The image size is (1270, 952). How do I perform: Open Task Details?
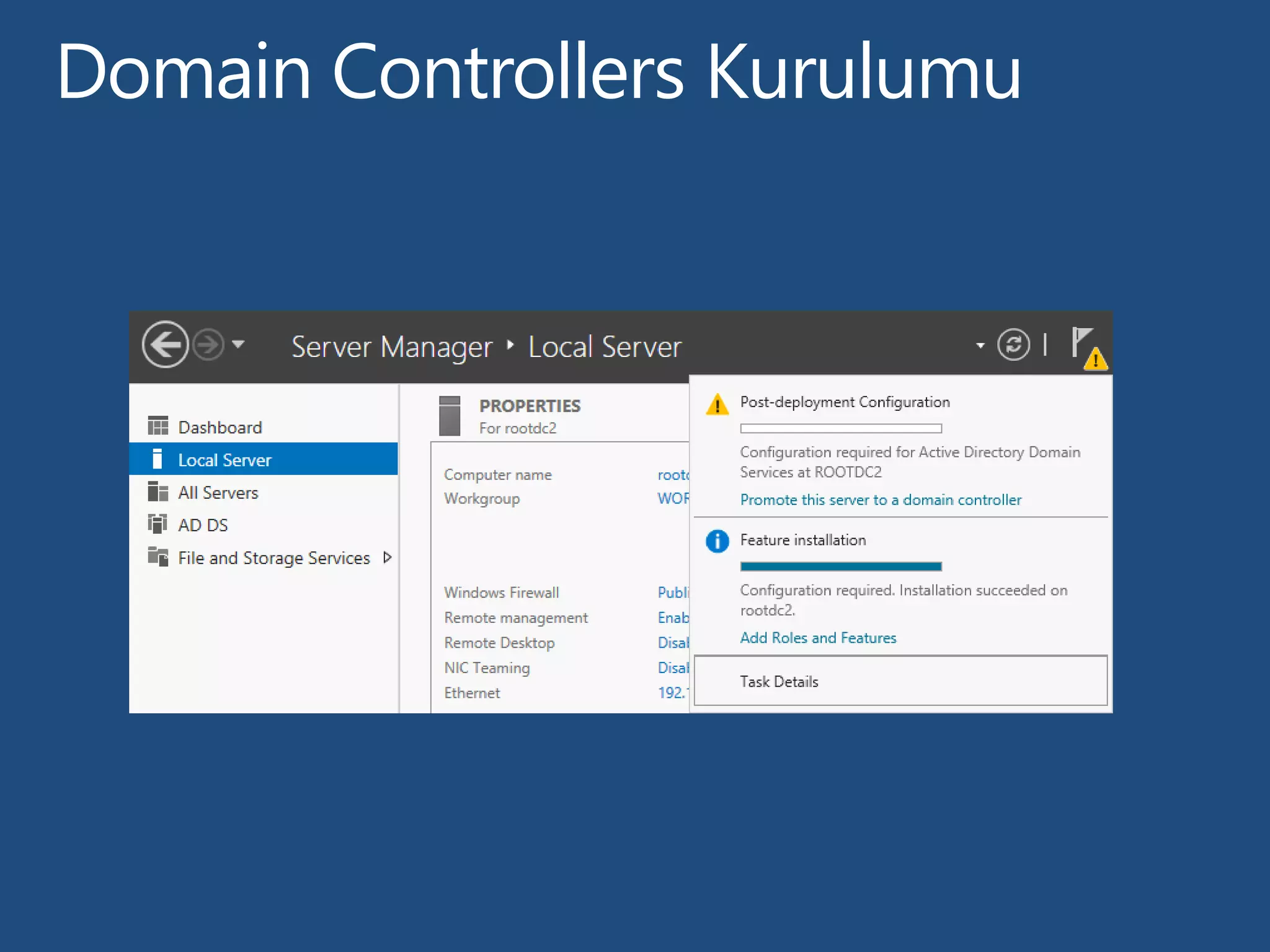[x=900, y=681]
